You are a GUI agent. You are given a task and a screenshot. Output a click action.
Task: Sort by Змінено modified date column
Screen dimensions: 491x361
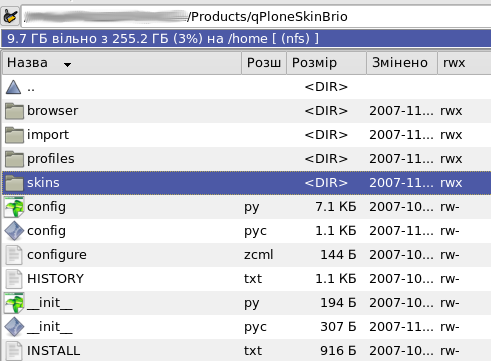[402, 63]
